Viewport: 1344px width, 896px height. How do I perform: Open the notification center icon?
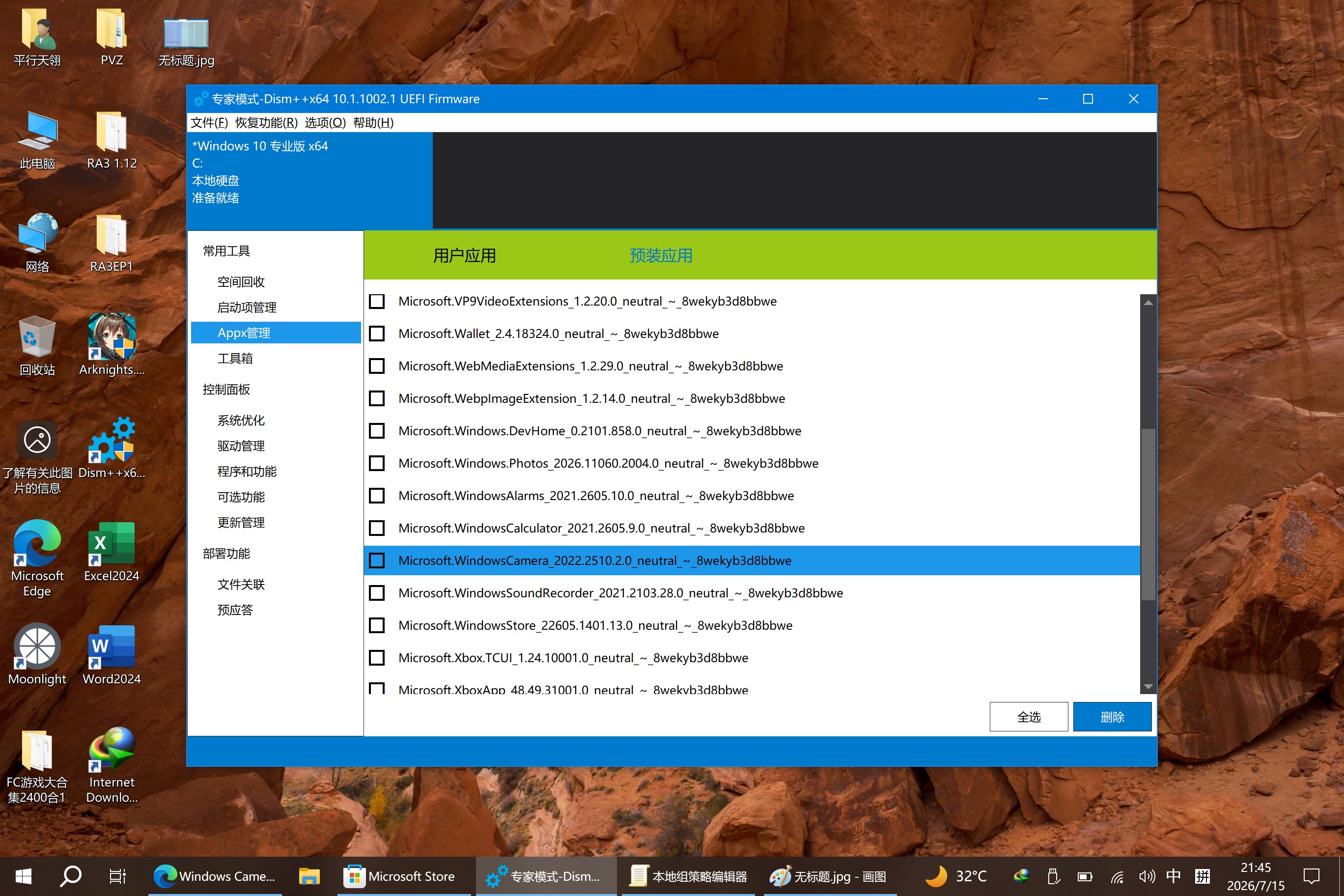point(1311,876)
